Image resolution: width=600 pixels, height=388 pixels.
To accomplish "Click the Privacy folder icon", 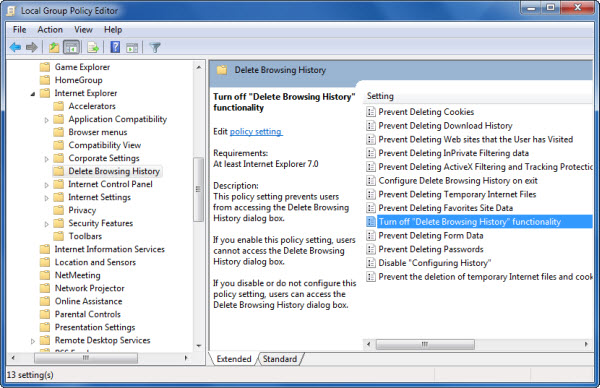I will coord(59,210).
